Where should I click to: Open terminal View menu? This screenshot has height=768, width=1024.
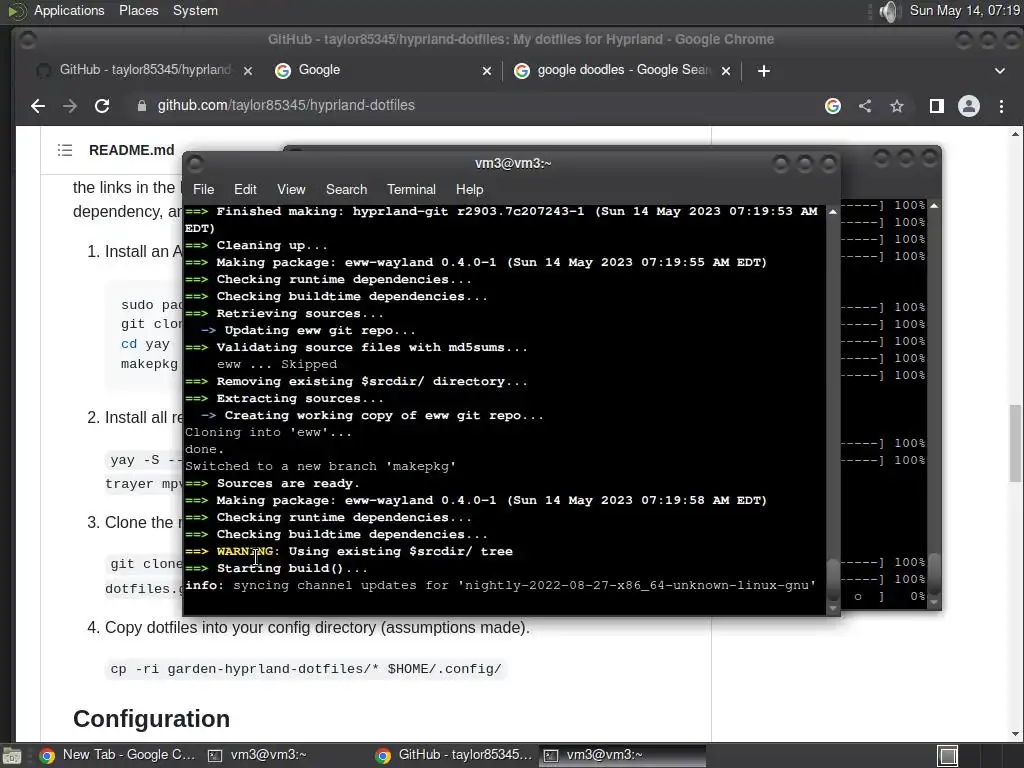291,189
